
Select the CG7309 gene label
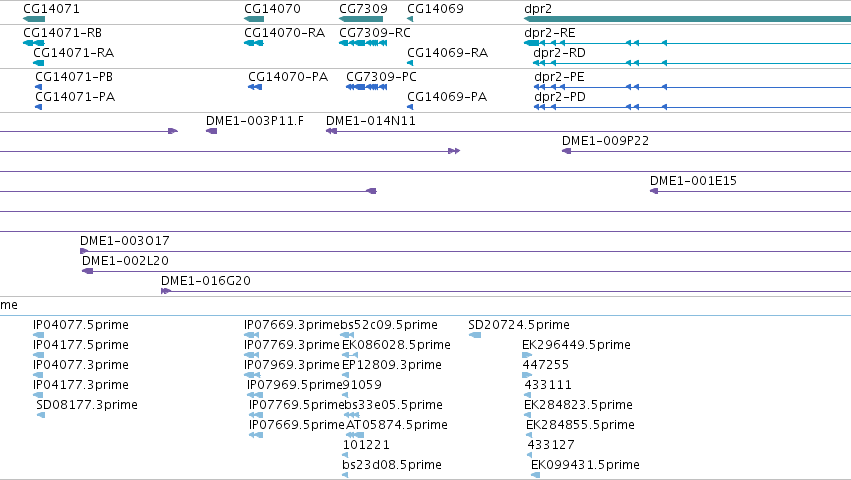364,9
